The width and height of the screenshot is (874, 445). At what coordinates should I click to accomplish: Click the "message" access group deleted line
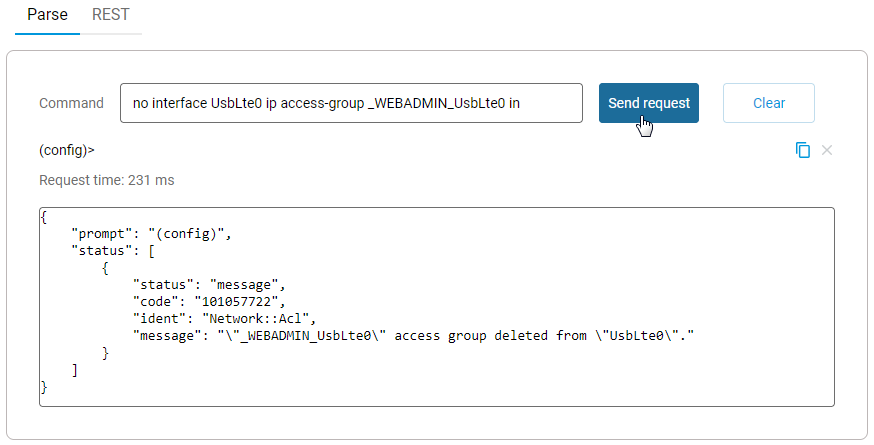click(x=413, y=335)
